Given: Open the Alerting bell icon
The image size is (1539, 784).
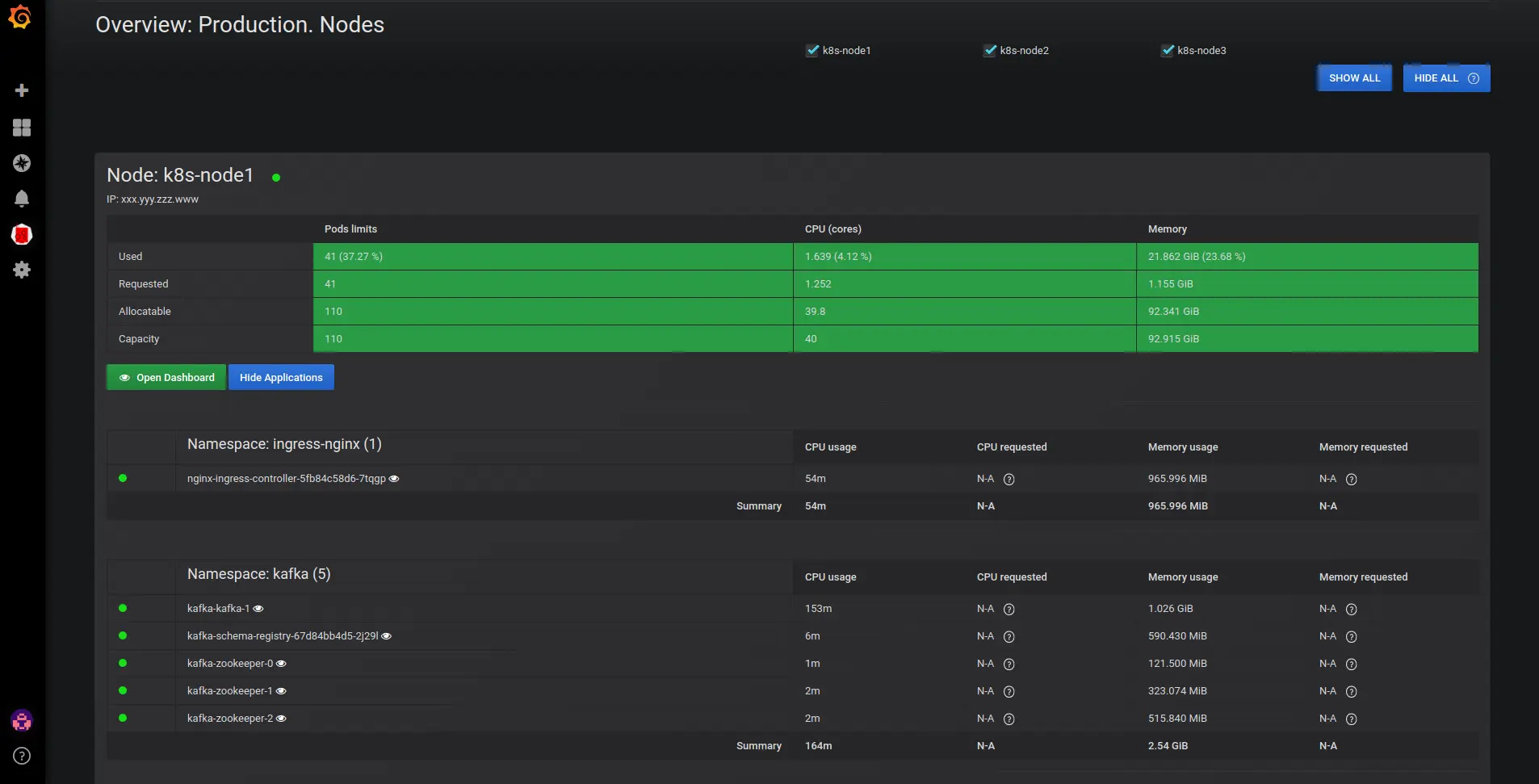Looking at the screenshot, I should coord(22,199).
